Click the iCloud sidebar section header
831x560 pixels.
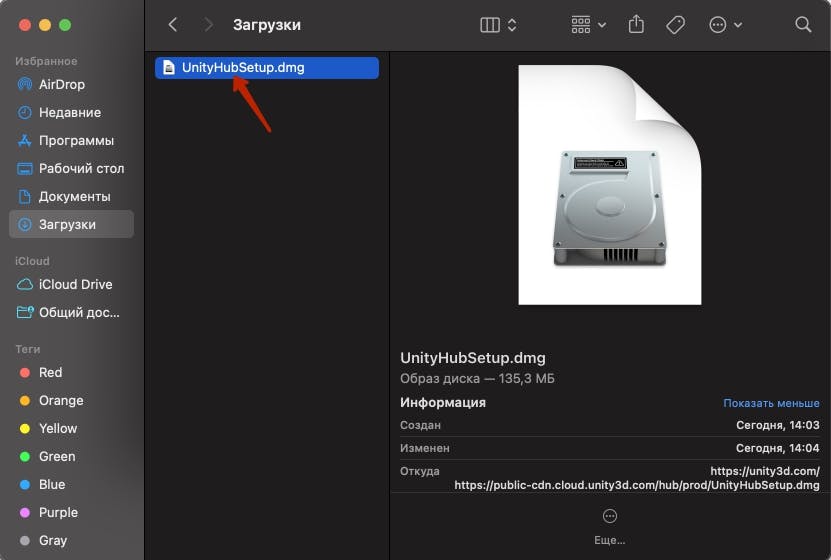click(x=32, y=261)
